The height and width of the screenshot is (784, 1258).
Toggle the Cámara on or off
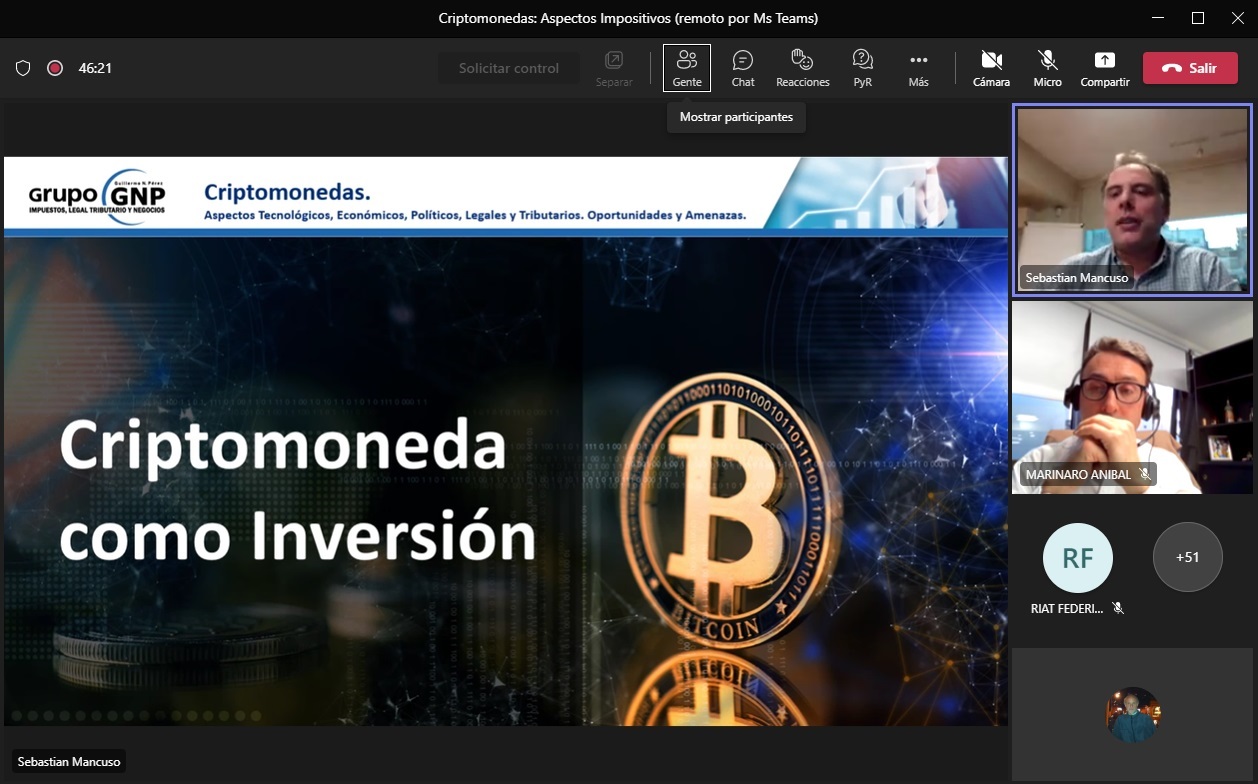991,68
